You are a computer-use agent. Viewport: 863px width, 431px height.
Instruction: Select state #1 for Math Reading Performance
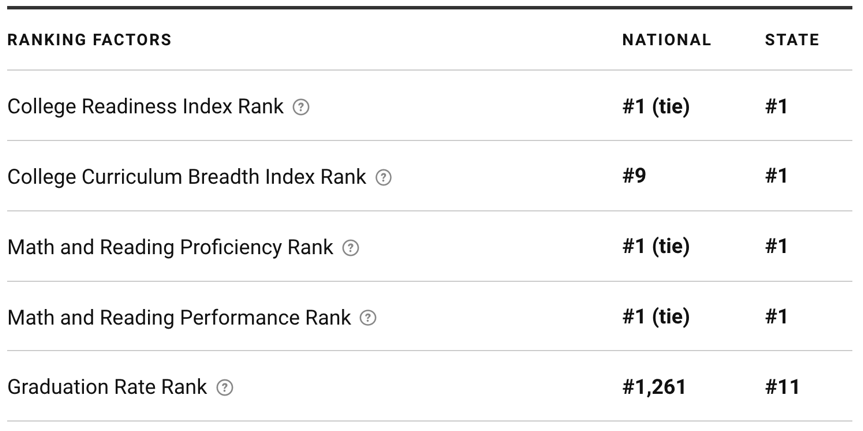tap(776, 317)
